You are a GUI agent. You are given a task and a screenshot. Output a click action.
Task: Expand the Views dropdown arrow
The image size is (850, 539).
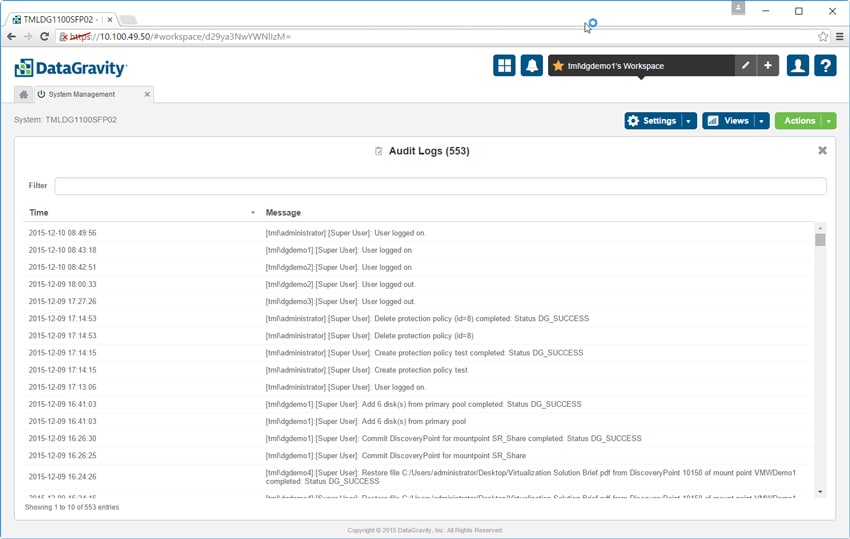tap(762, 121)
